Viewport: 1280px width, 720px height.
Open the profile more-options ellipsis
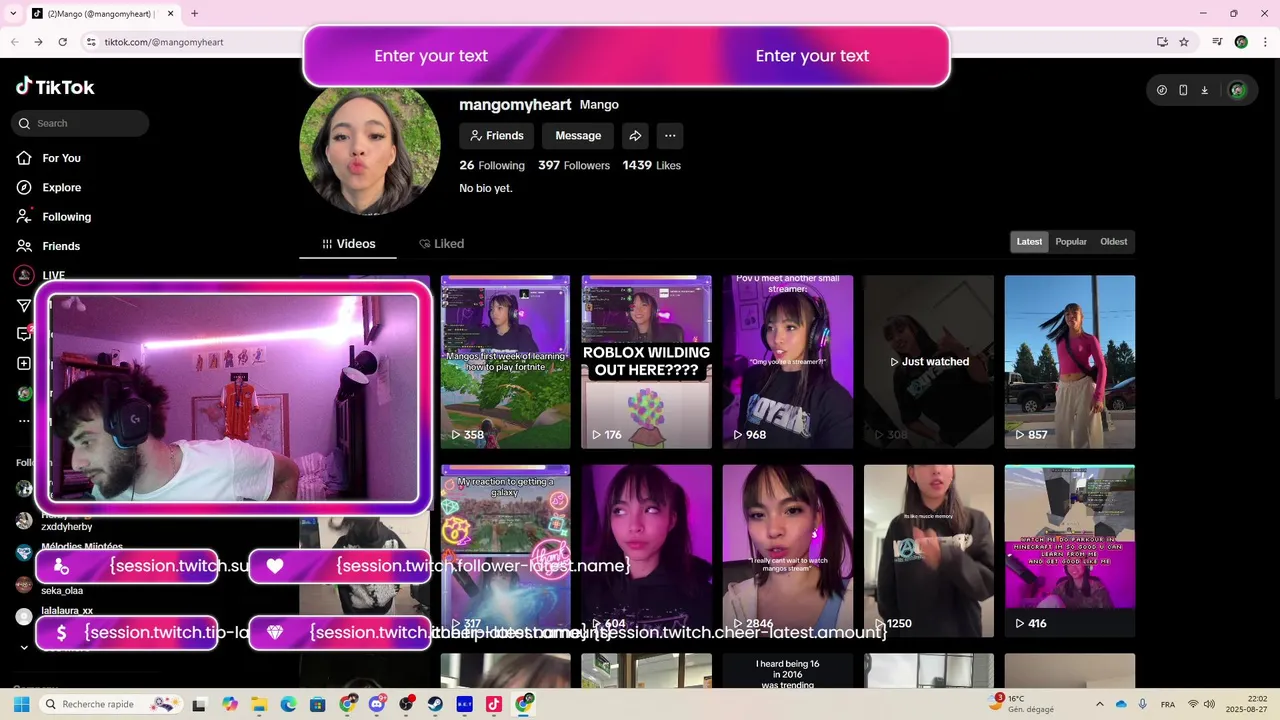670,136
